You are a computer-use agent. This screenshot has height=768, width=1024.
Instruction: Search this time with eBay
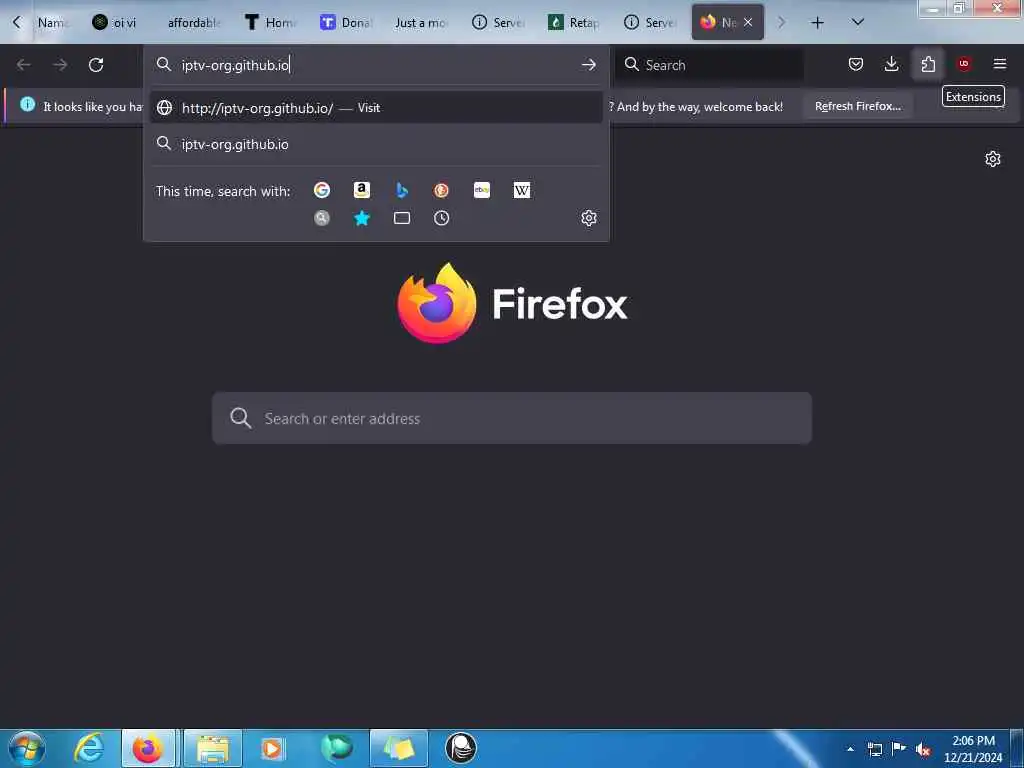482,190
